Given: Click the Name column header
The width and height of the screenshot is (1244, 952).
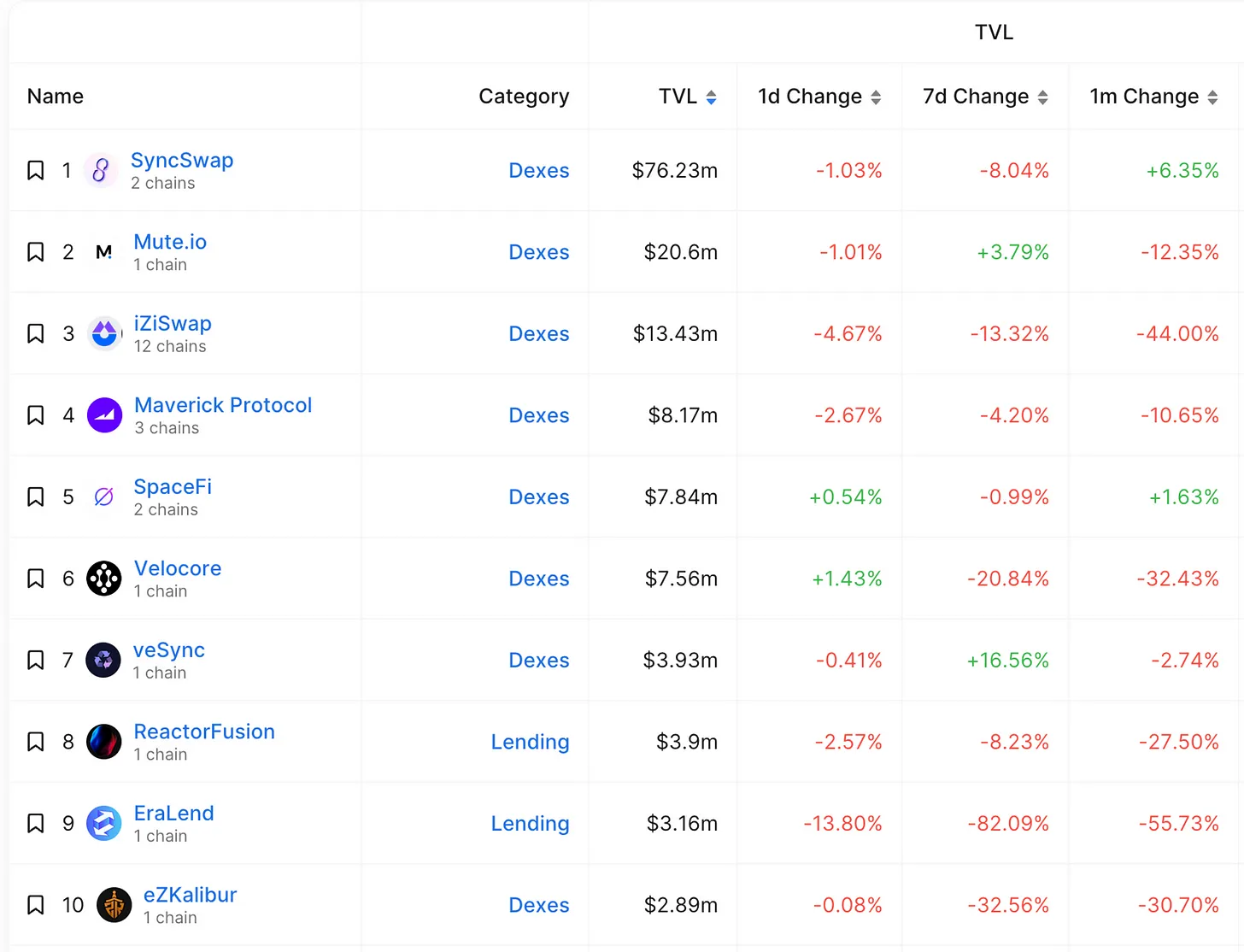Looking at the screenshot, I should (56, 97).
